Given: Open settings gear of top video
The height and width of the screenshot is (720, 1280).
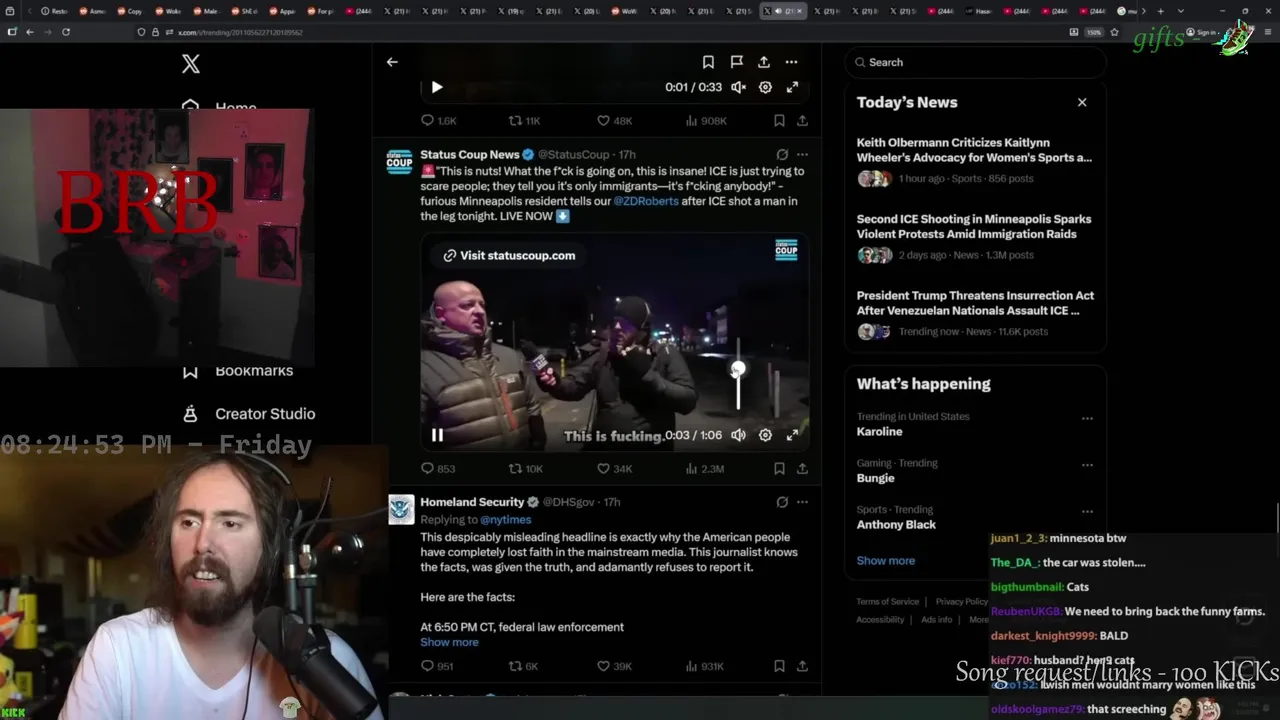Looking at the screenshot, I should (765, 87).
